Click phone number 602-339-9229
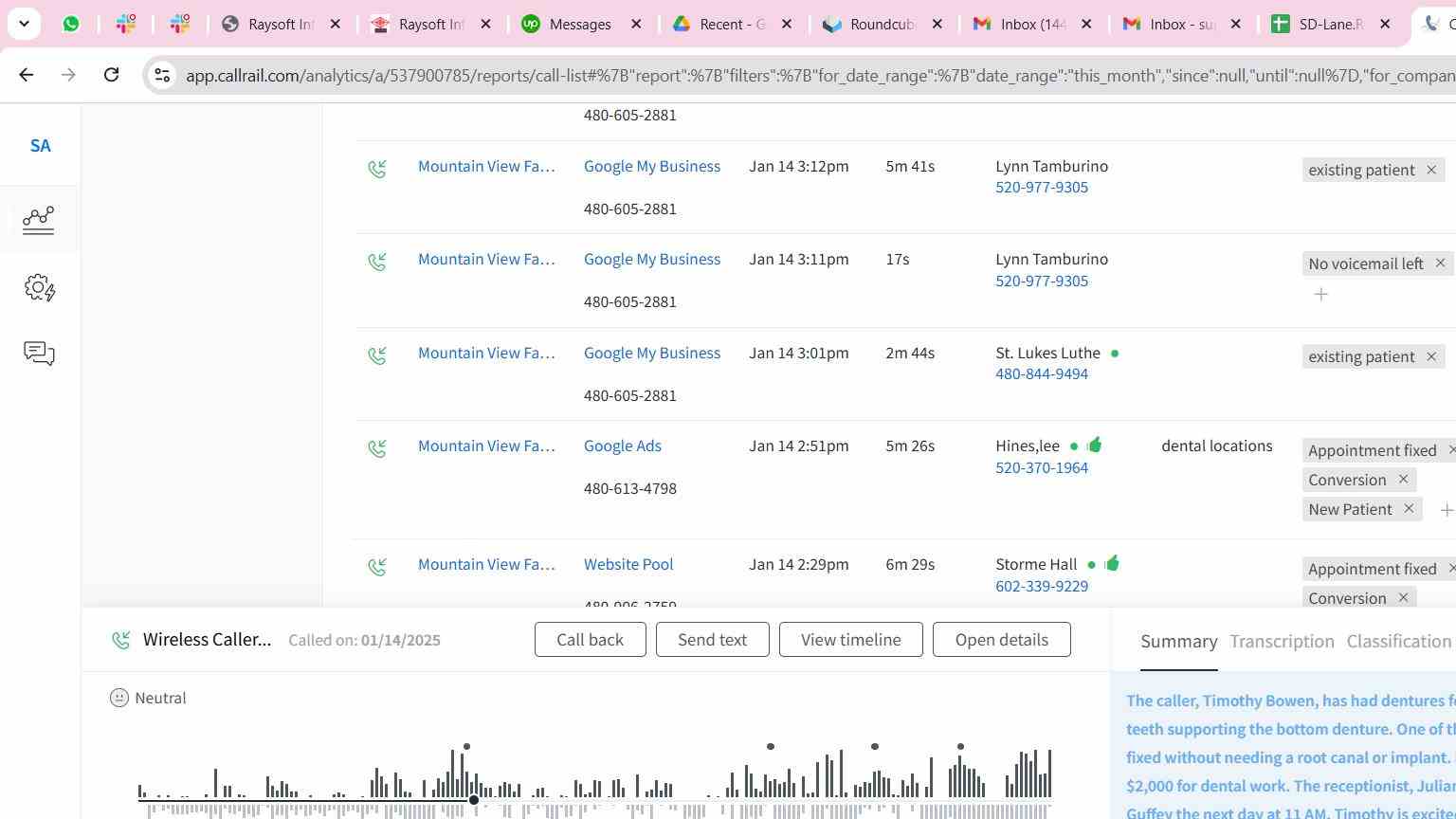Screen dimensions: 1456x819 click(x=1042, y=586)
